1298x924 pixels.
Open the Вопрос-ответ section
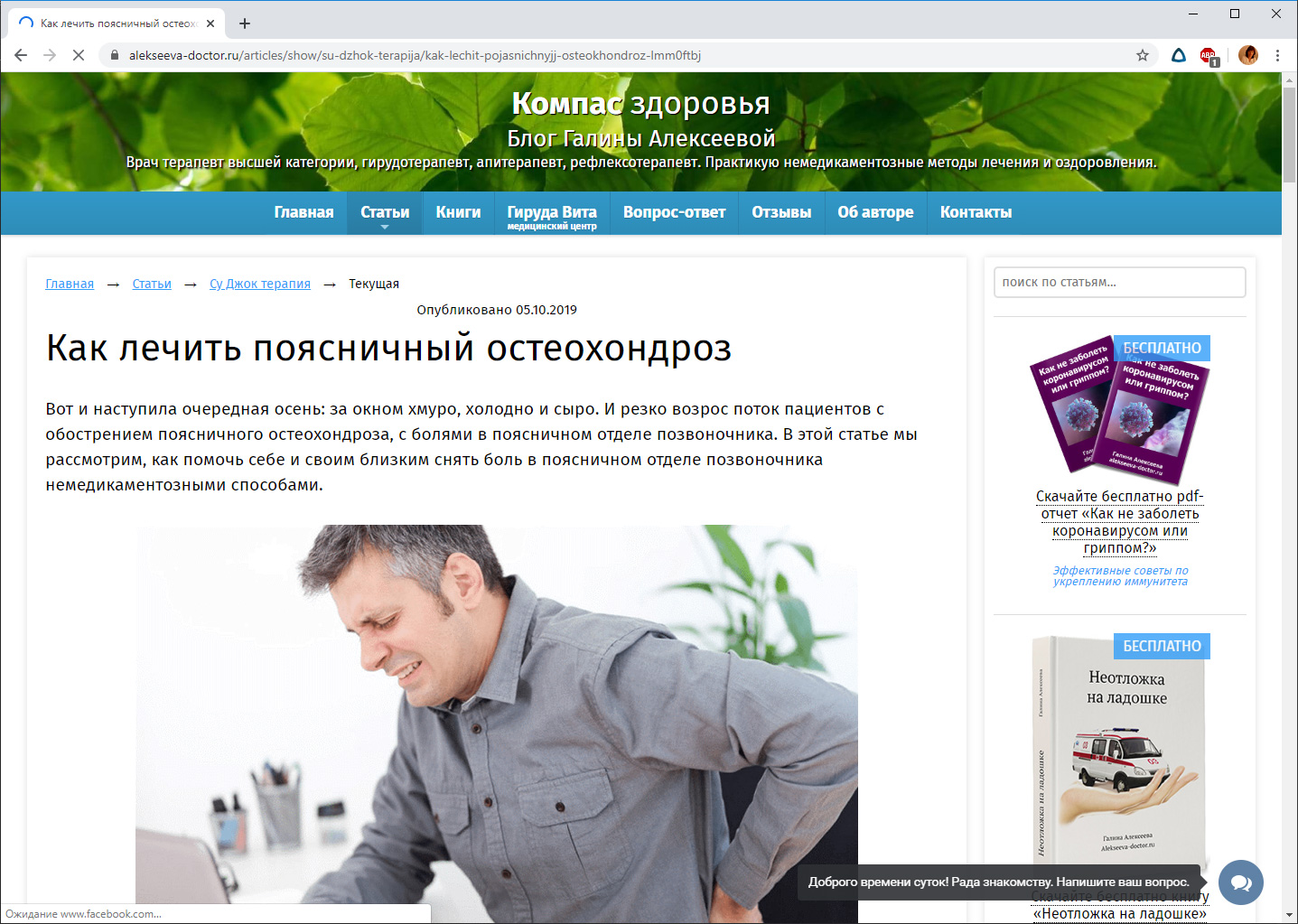click(675, 212)
